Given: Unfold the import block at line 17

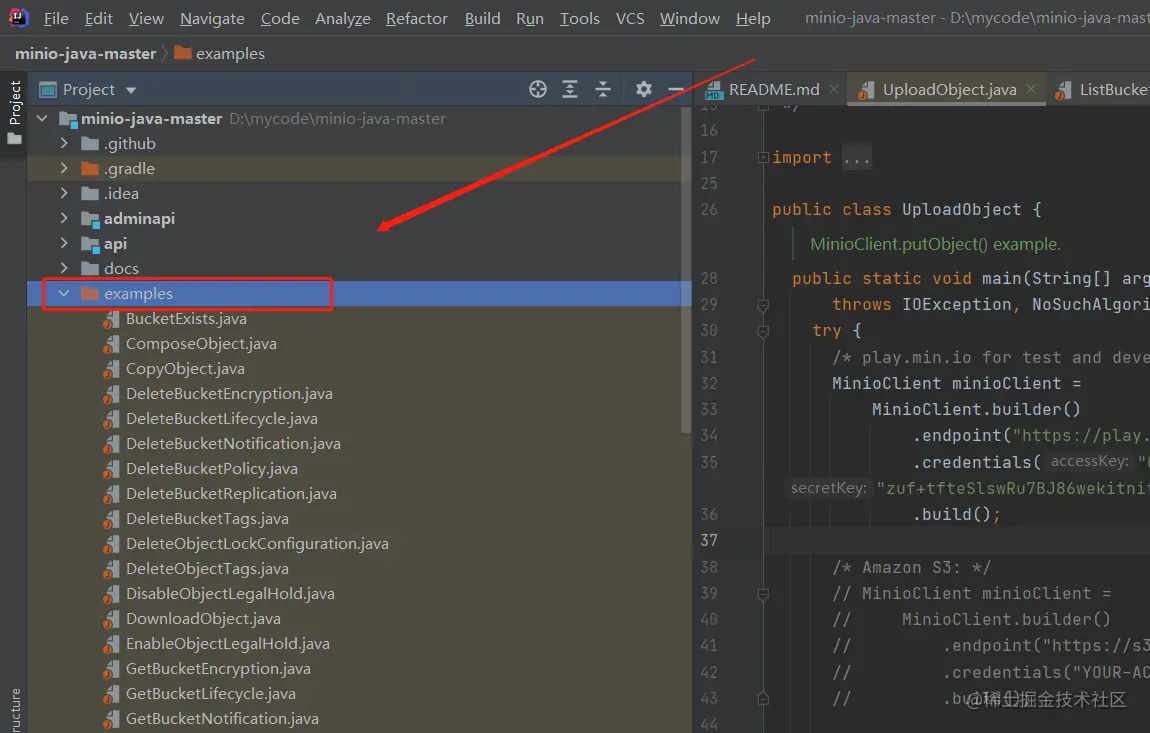Looking at the screenshot, I should point(763,157).
